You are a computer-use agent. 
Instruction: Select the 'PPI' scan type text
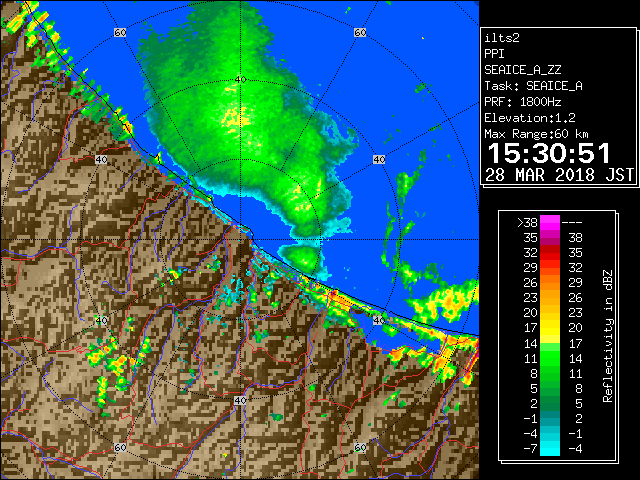coord(494,54)
